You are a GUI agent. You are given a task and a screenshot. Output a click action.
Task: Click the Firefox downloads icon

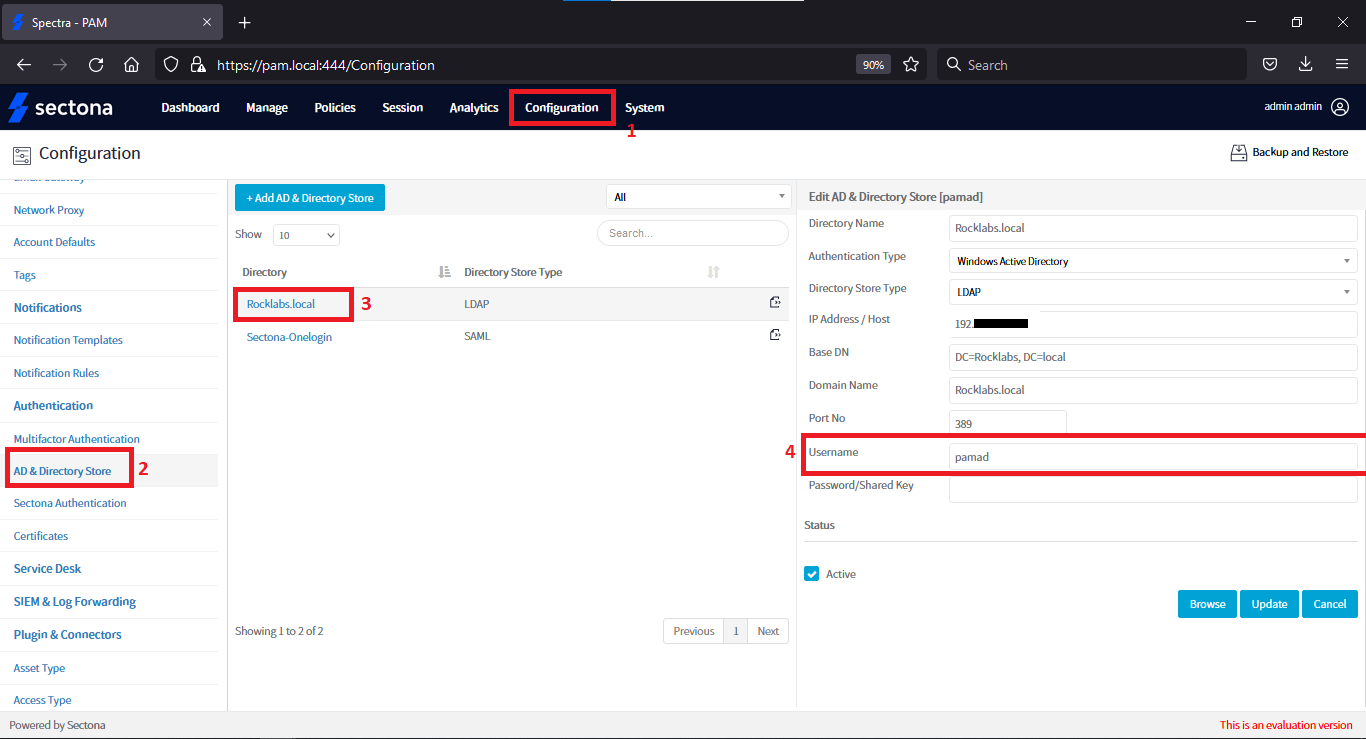point(1305,65)
